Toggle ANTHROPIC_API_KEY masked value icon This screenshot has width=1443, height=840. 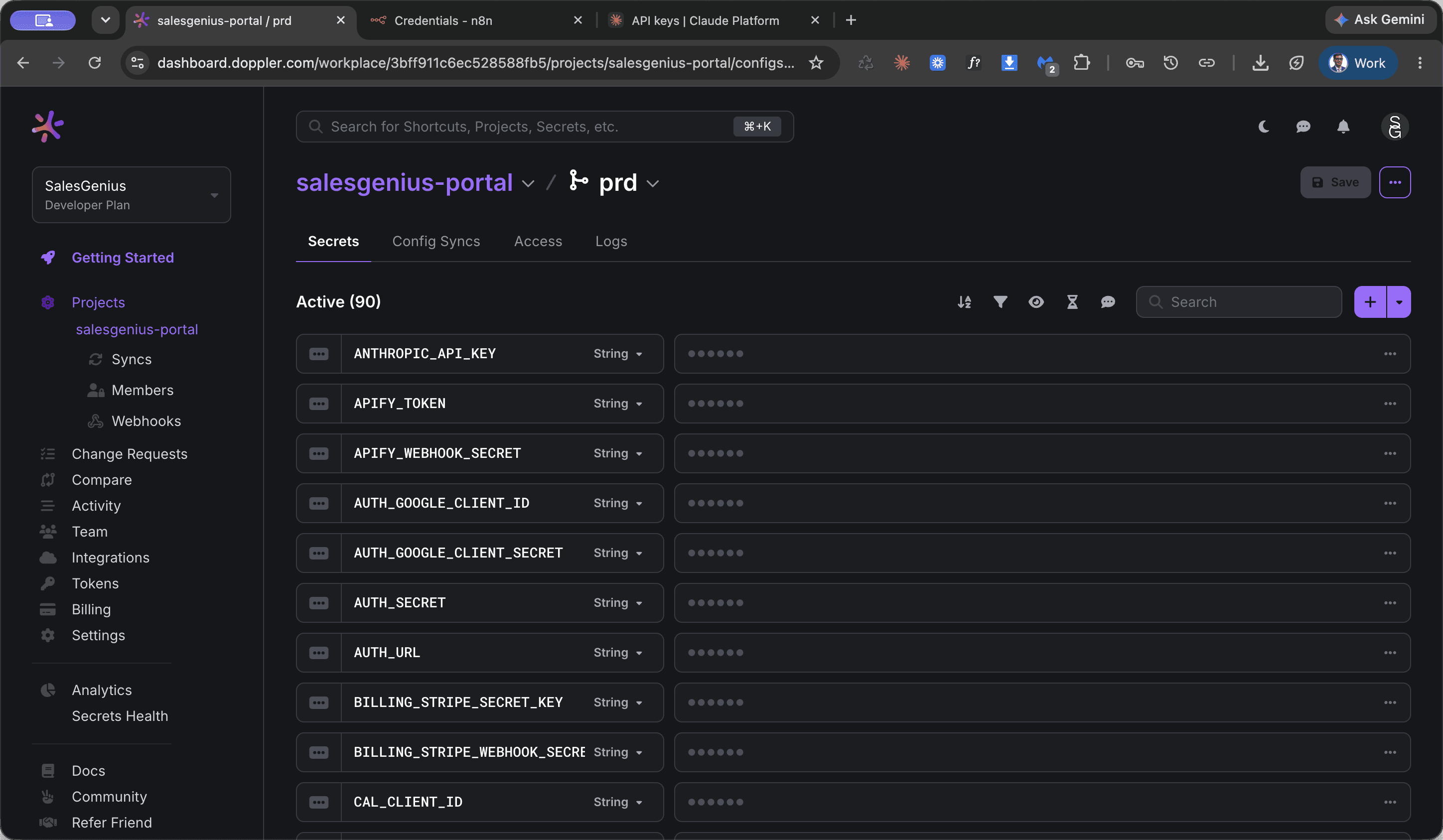tap(318, 354)
